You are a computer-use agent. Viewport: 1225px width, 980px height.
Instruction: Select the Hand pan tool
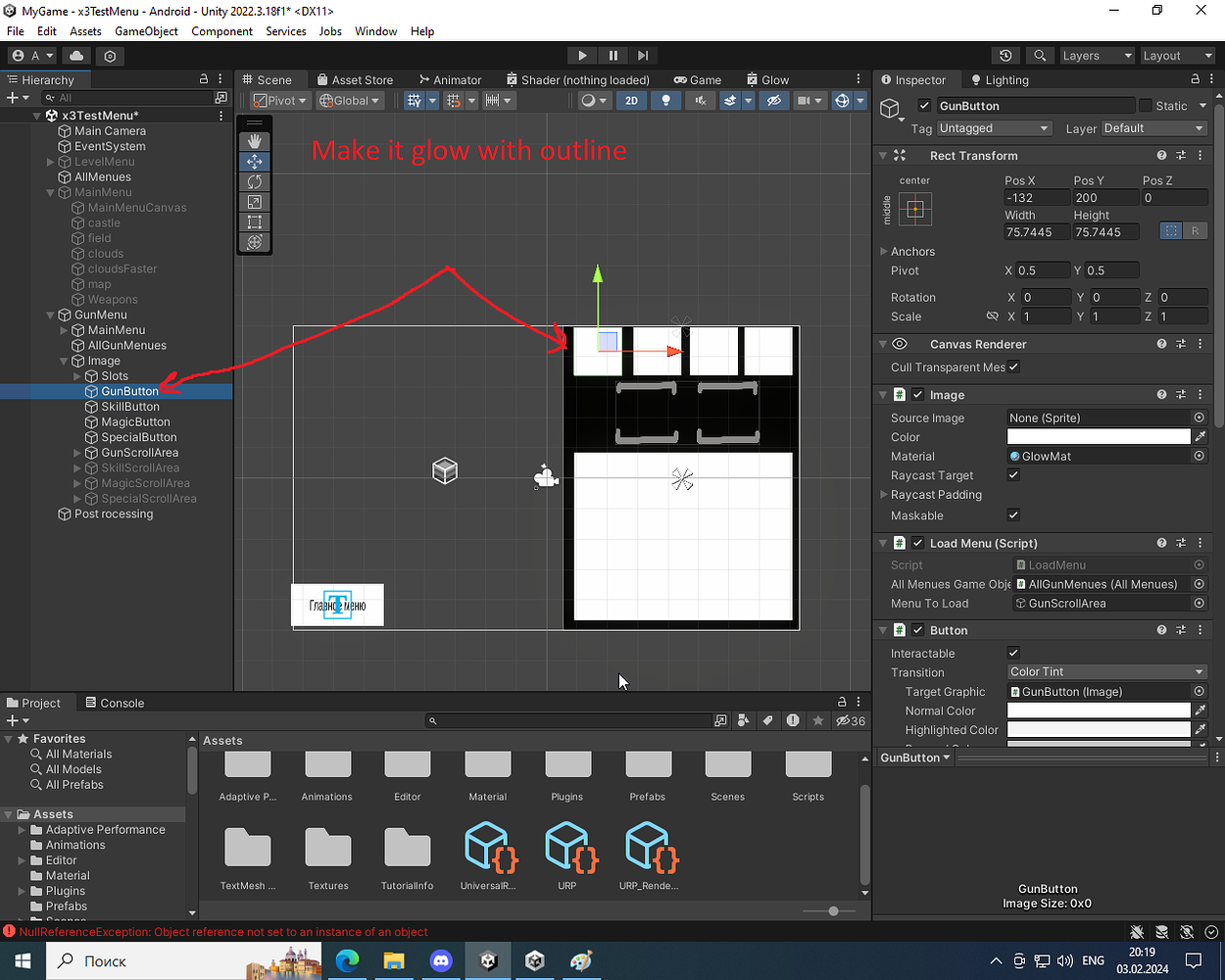(254, 140)
